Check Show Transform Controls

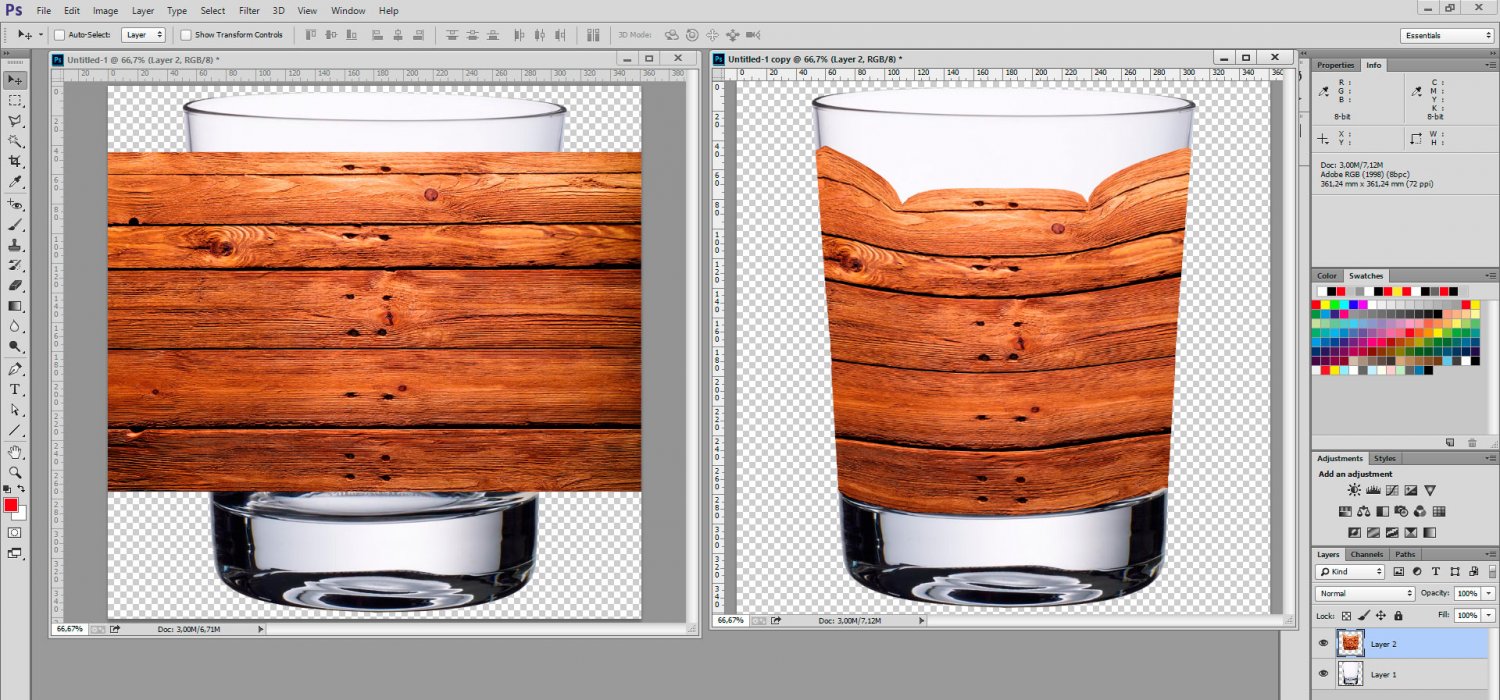[x=186, y=35]
